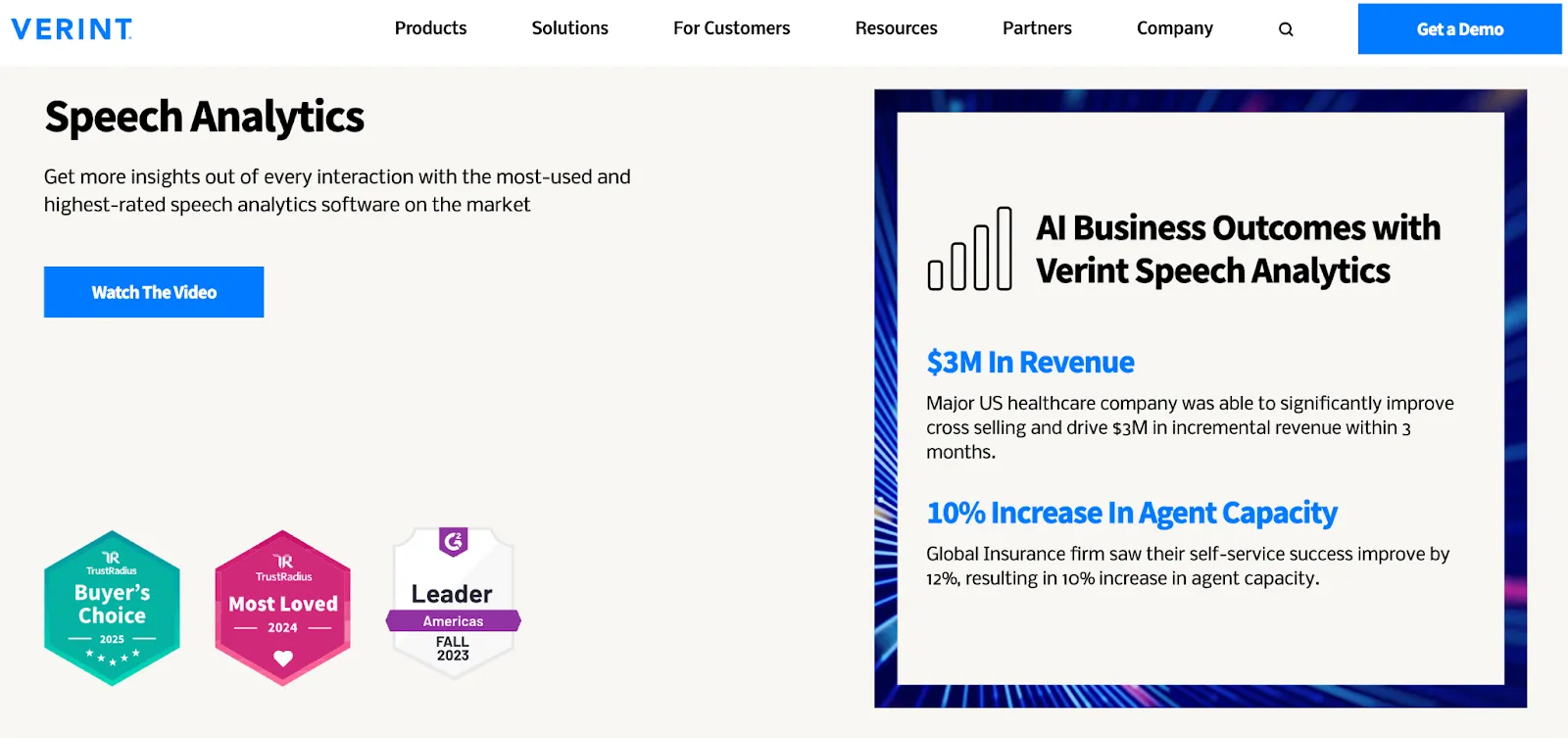Click the TrustRadius Most Loved 2024 badge
Screen dimensions: 1568x738
coord(283,608)
